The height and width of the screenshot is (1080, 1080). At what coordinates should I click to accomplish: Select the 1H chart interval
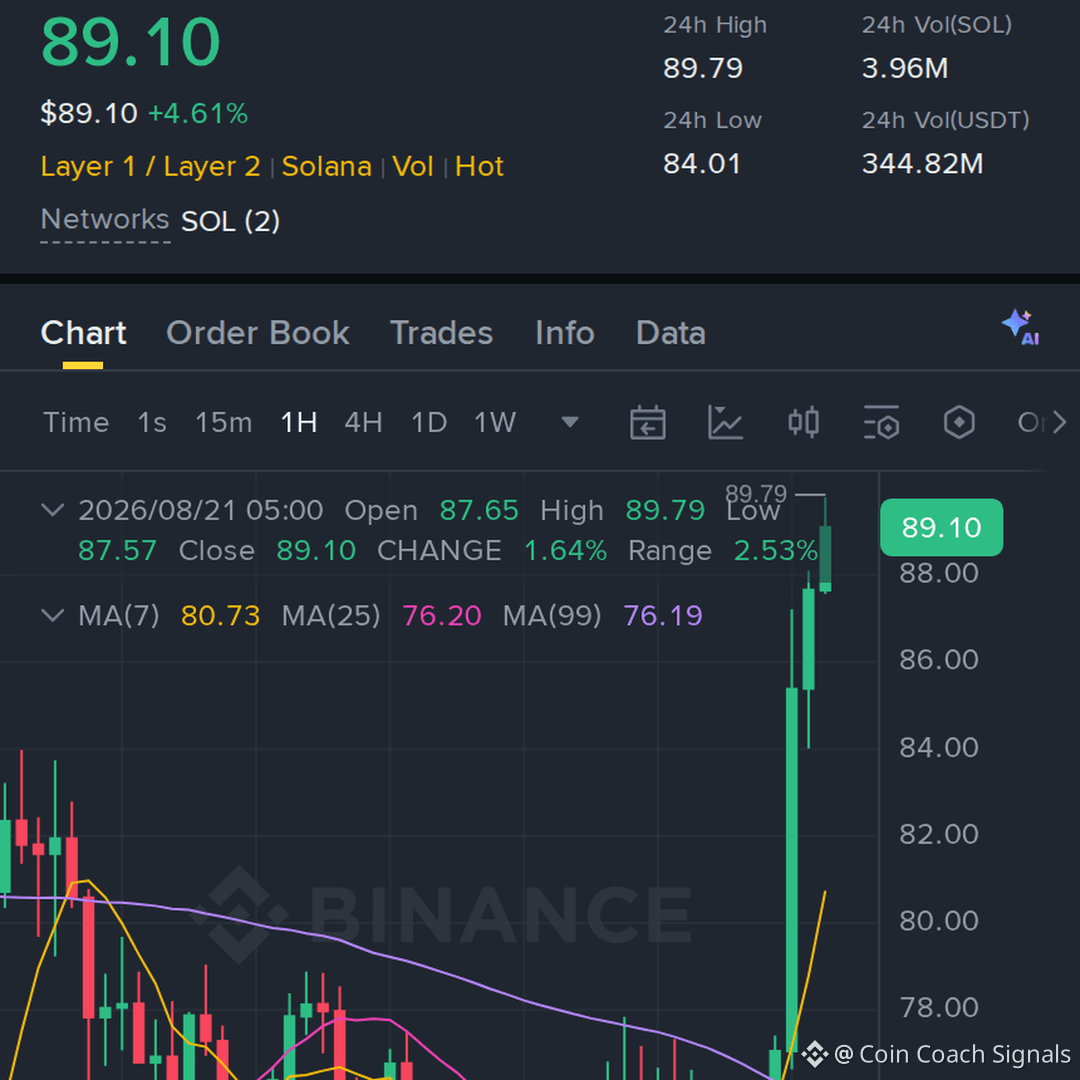[x=299, y=422]
